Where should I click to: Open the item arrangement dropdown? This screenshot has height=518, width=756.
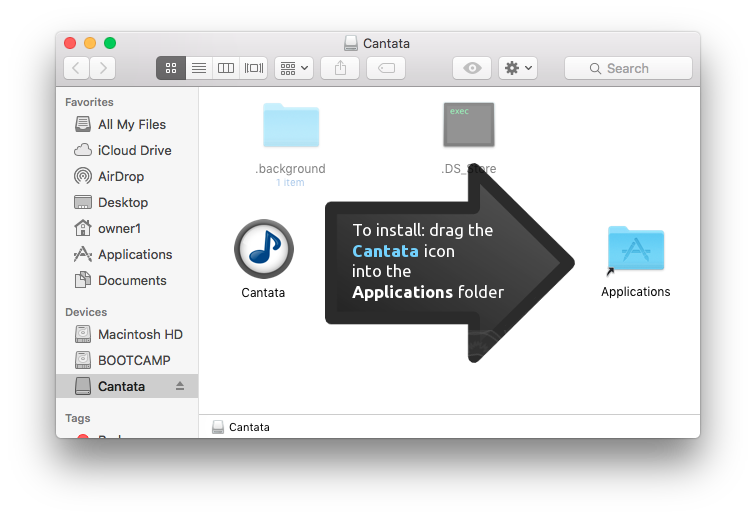tap(294, 68)
